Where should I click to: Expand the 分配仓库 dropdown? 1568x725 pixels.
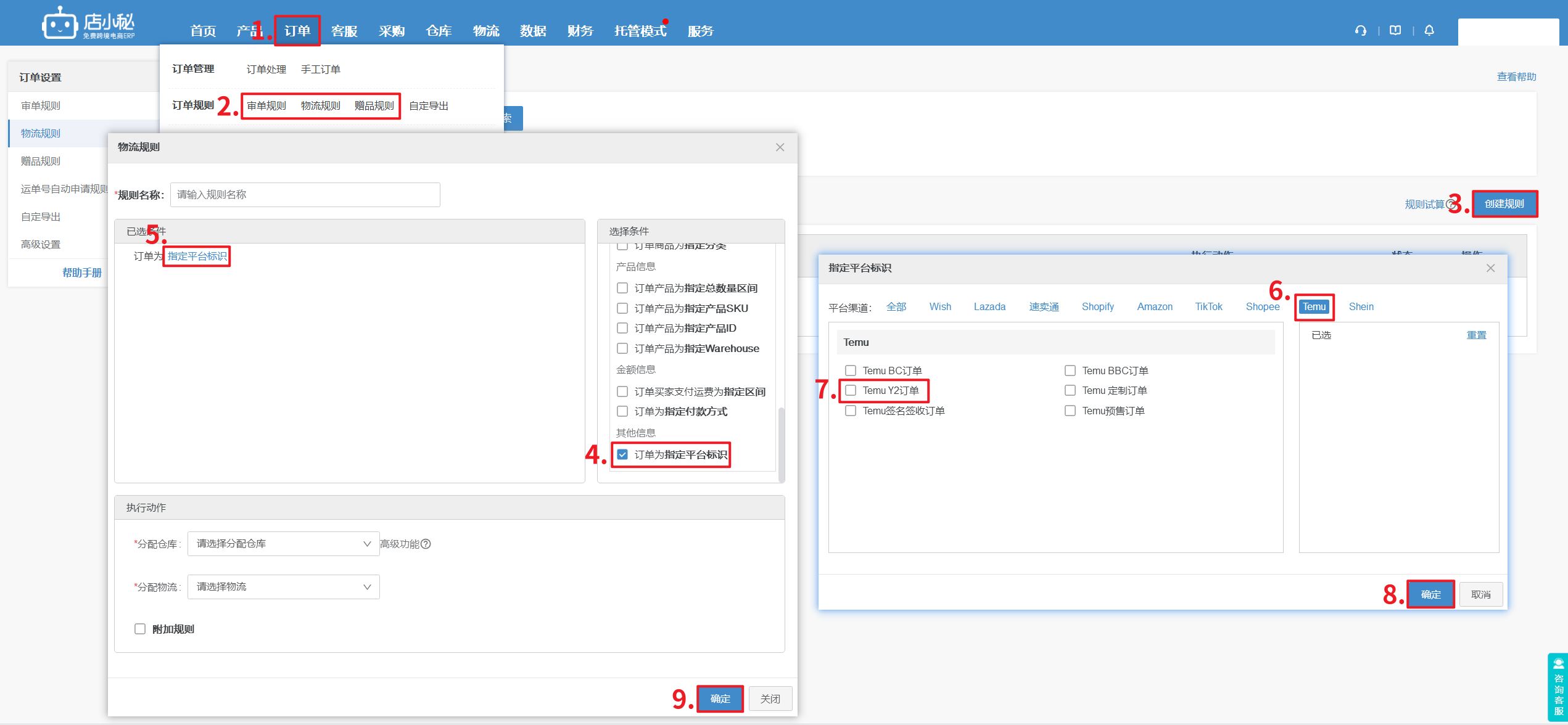click(x=283, y=544)
